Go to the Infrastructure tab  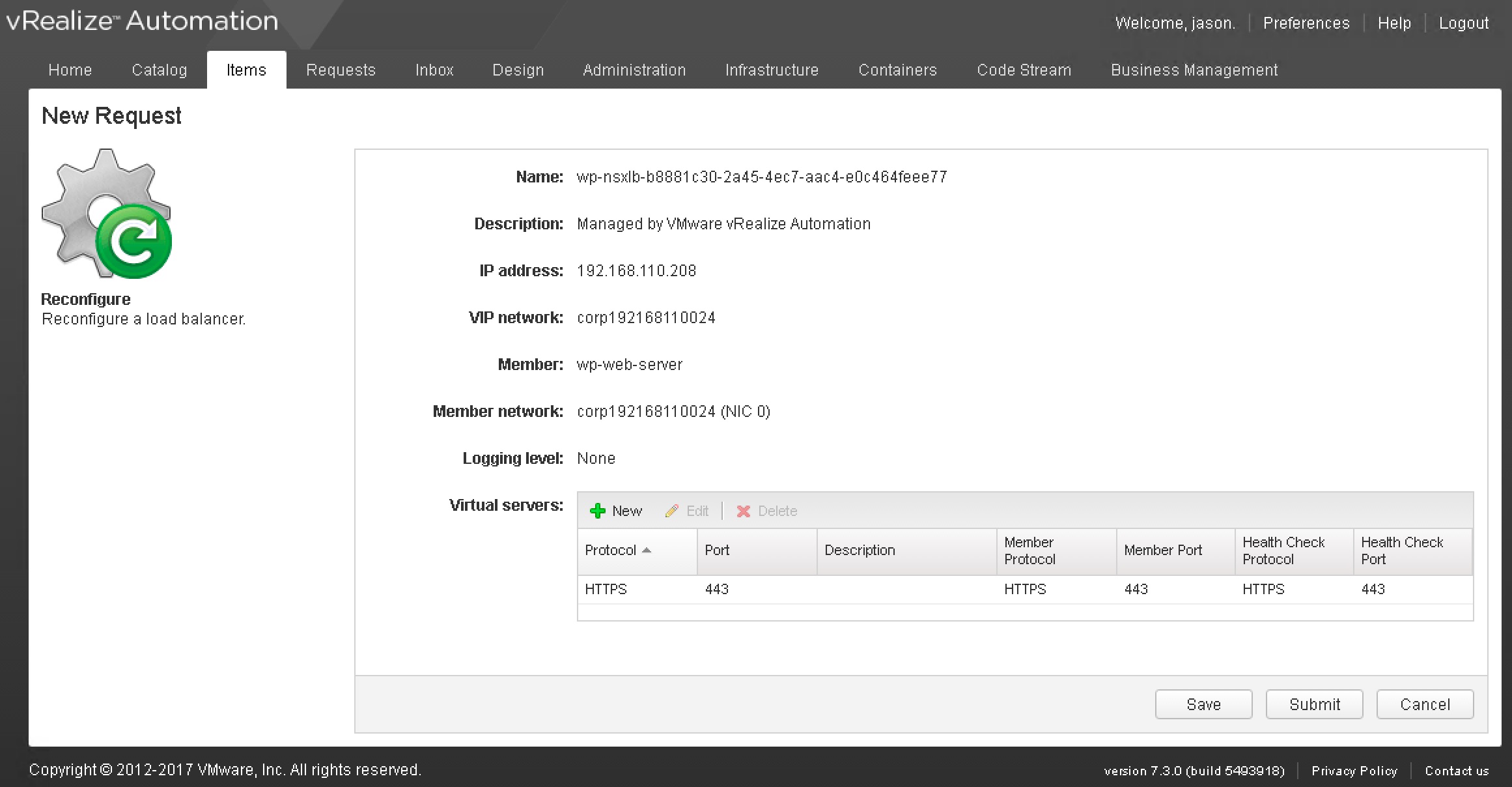click(772, 70)
